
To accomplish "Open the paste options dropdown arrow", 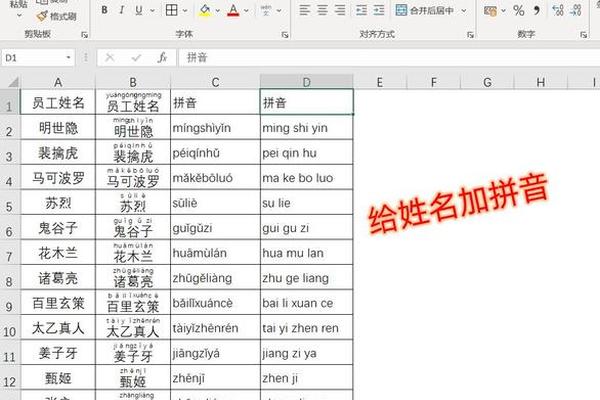I will (x=19, y=16).
